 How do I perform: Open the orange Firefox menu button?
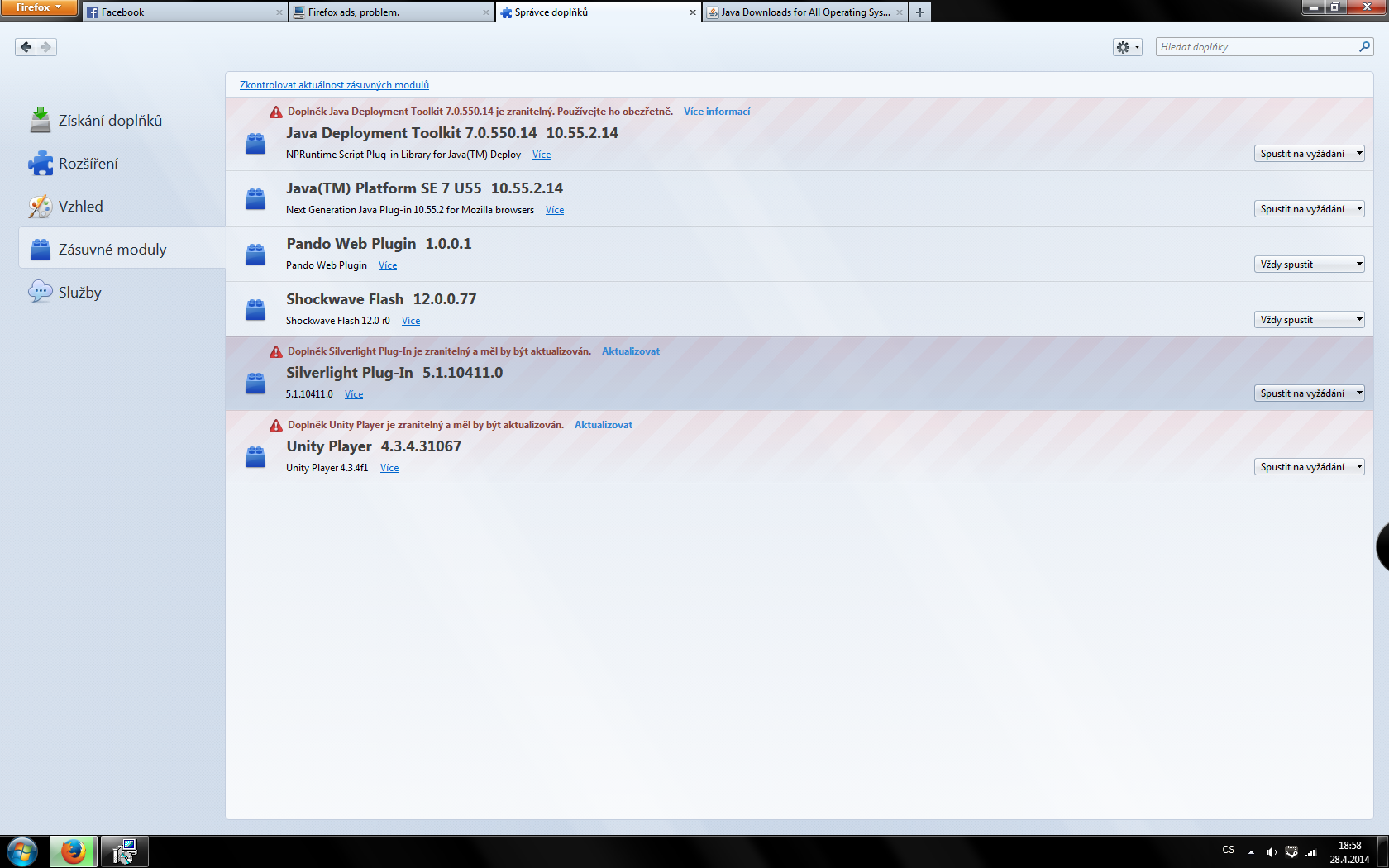point(39,7)
